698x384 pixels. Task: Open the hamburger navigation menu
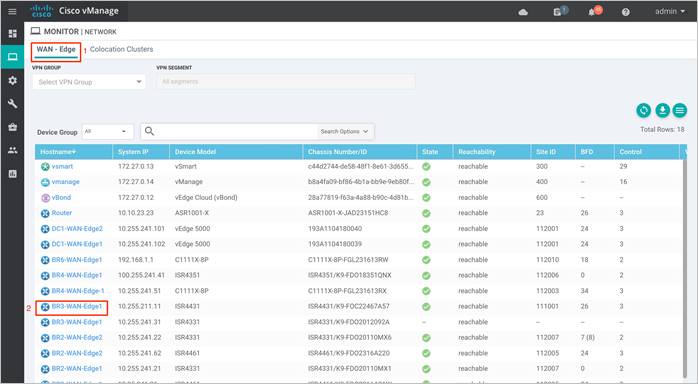(x=12, y=11)
